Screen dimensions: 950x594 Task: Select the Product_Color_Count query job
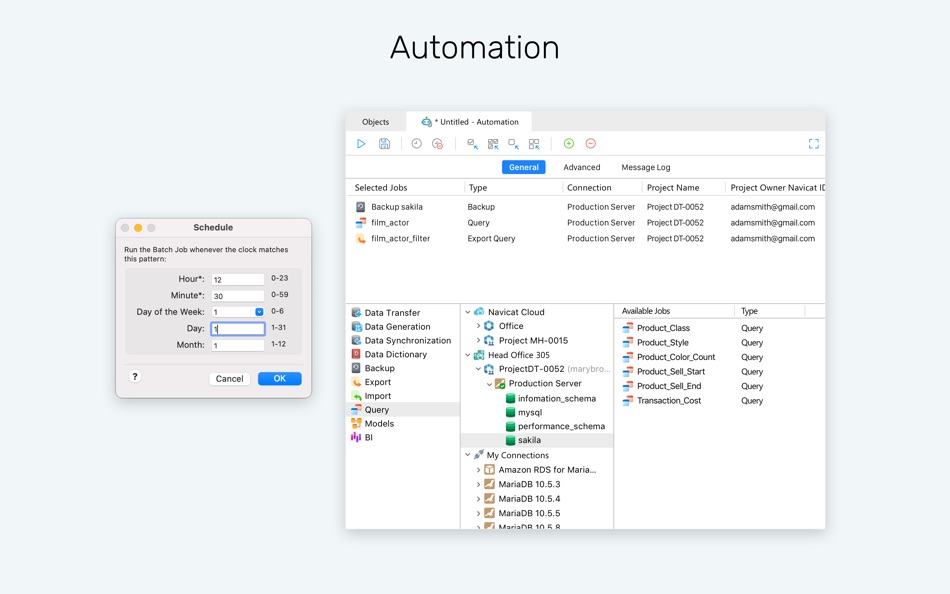point(676,357)
